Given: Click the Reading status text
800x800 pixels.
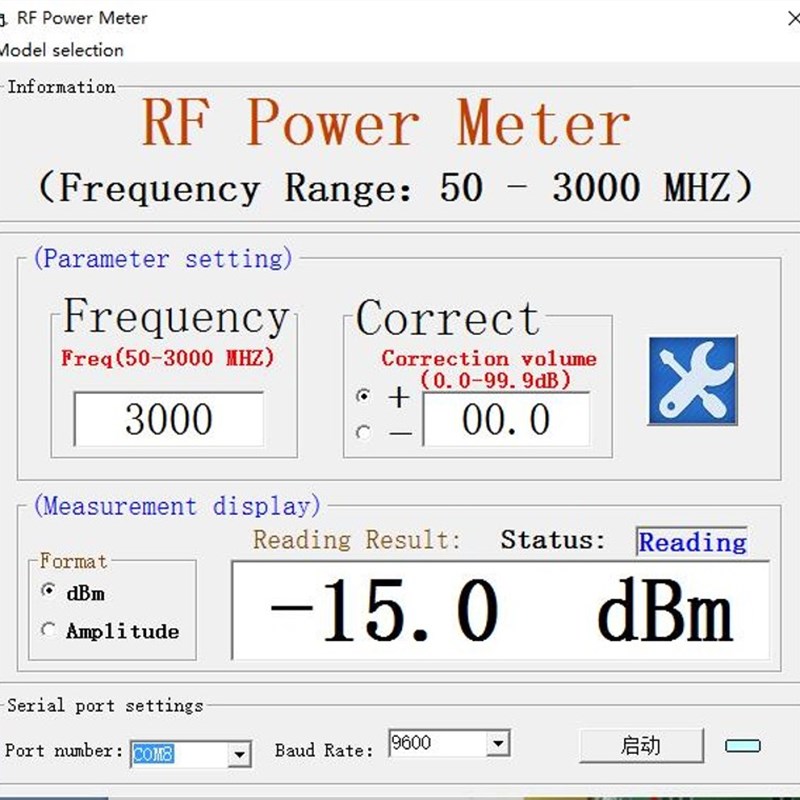Looking at the screenshot, I should (x=694, y=543).
